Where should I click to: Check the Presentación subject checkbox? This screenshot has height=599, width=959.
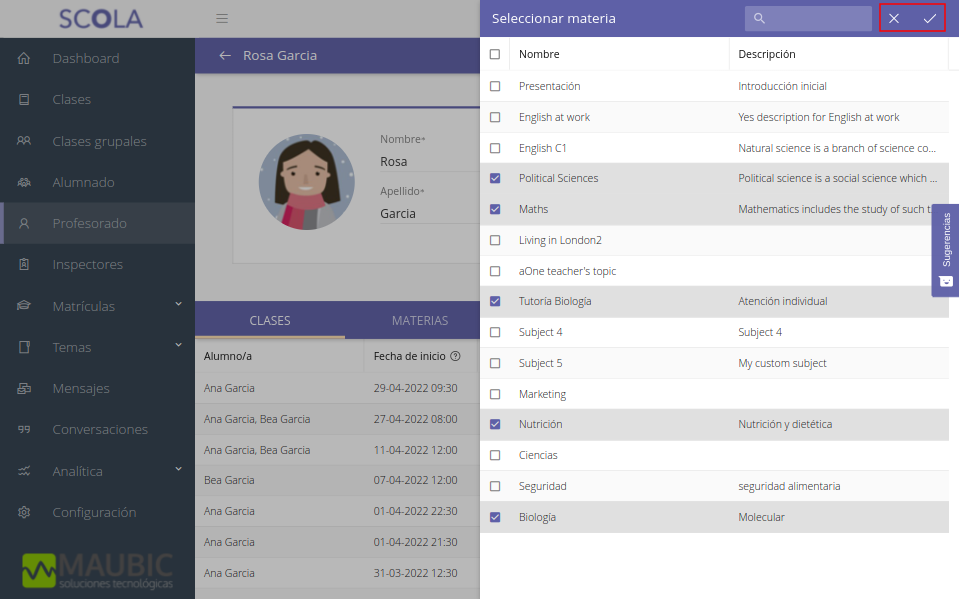(x=495, y=87)
